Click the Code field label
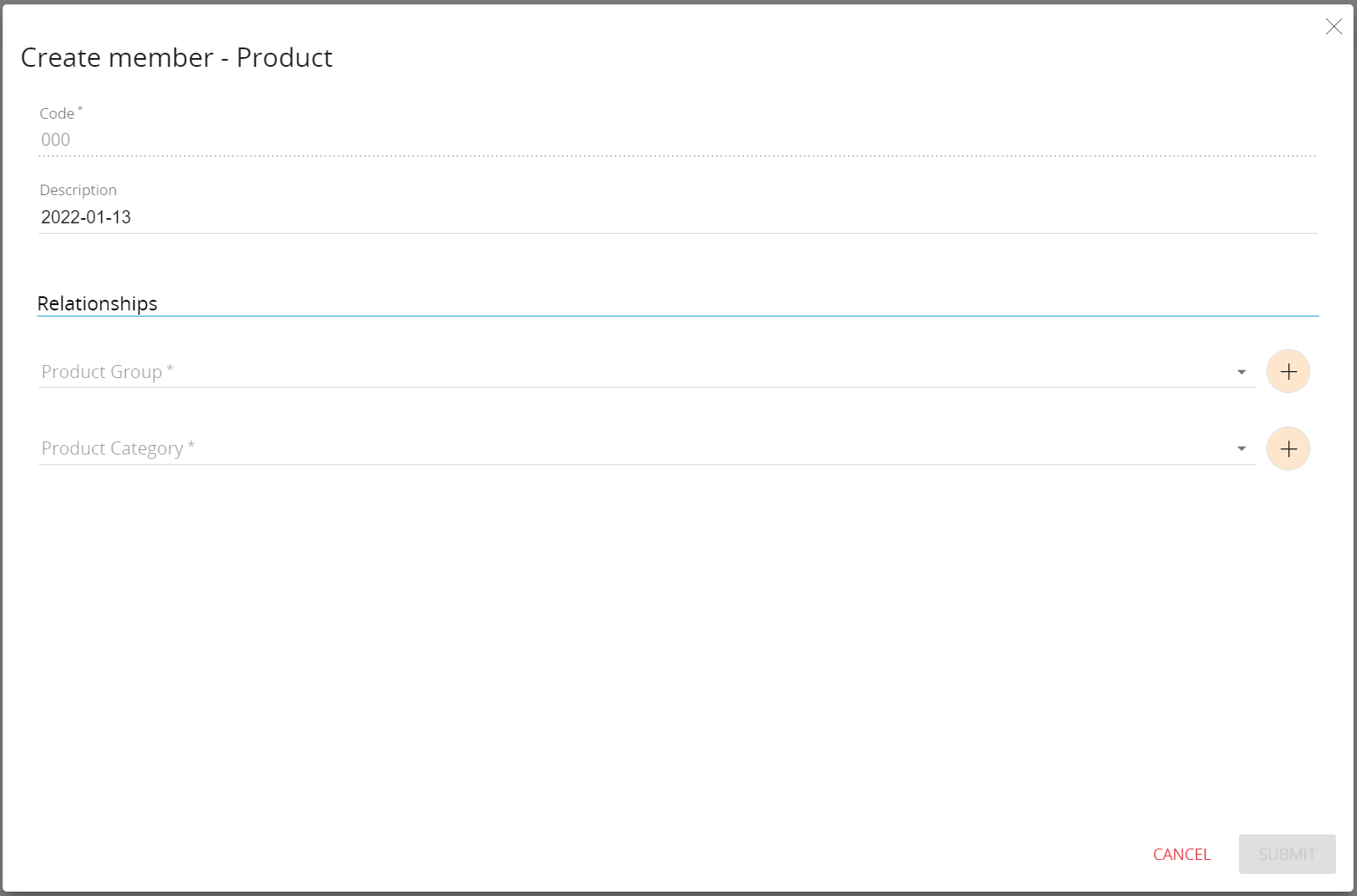Viewport: 1357px width, 896px height. point(56,113)
